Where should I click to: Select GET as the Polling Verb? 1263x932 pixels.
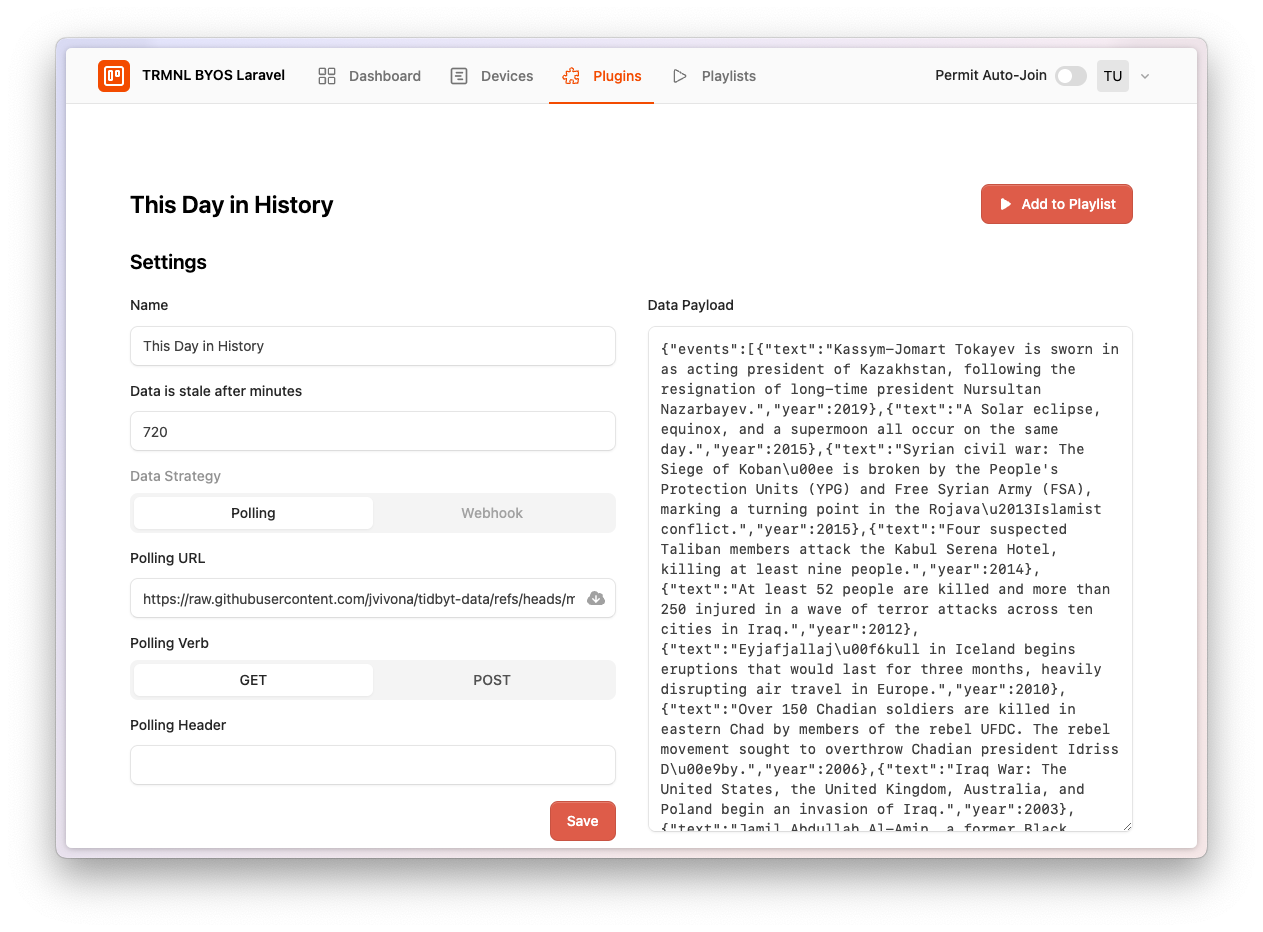(x=252, y=679)
